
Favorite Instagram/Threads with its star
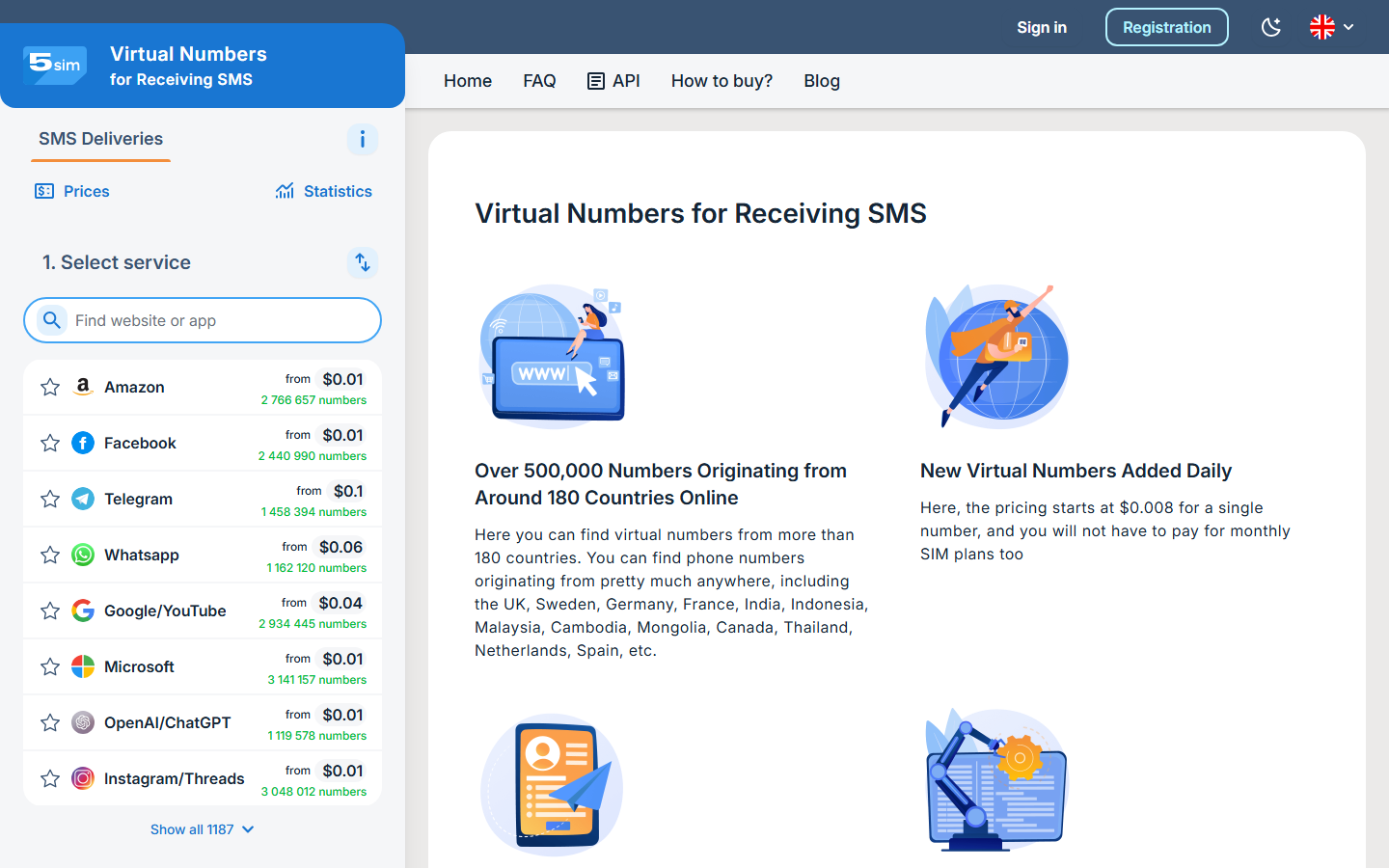coord(50,779)
